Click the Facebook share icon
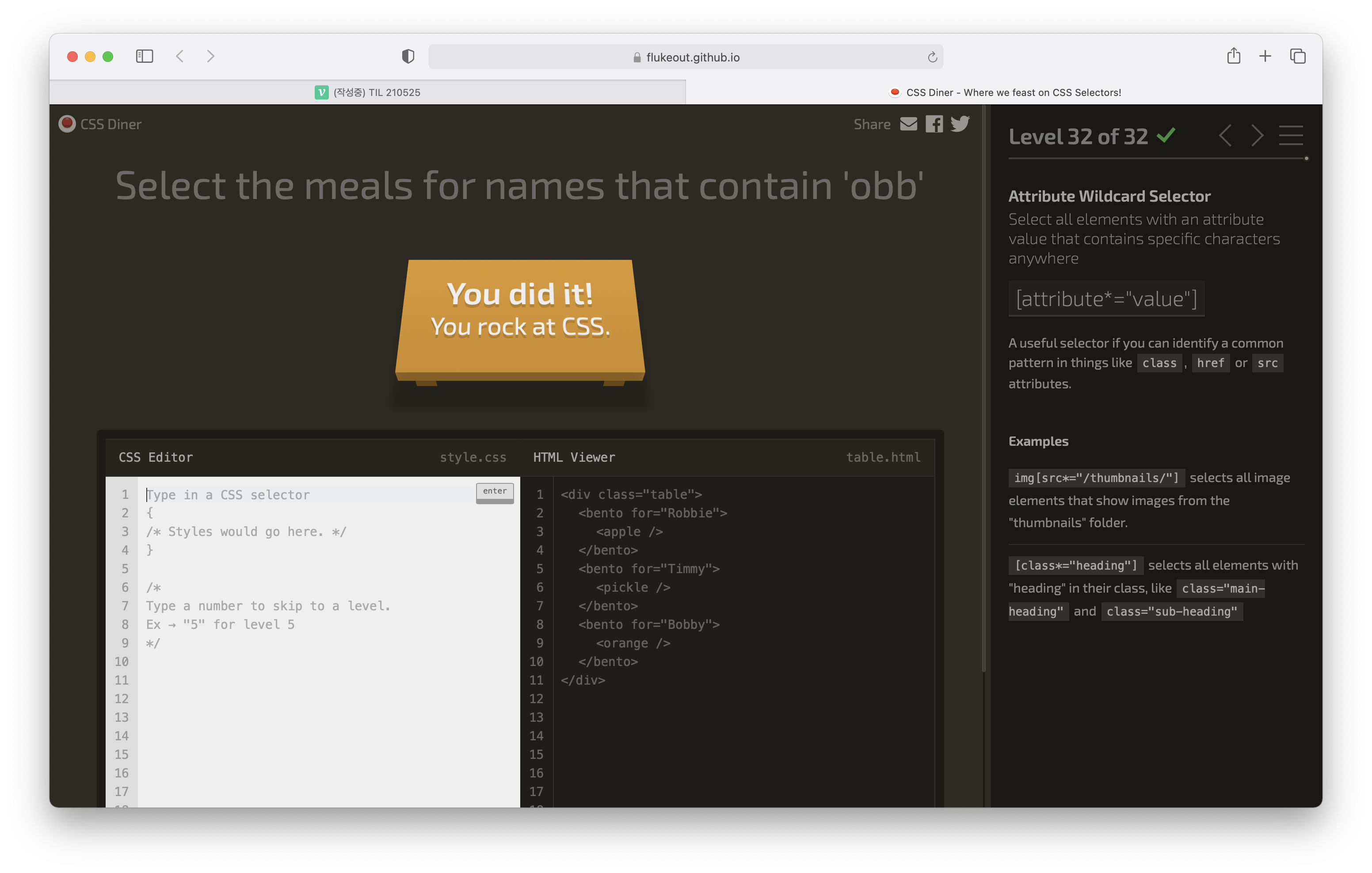The height and width of the screenshot is (873, 1372). pos(934,124)
